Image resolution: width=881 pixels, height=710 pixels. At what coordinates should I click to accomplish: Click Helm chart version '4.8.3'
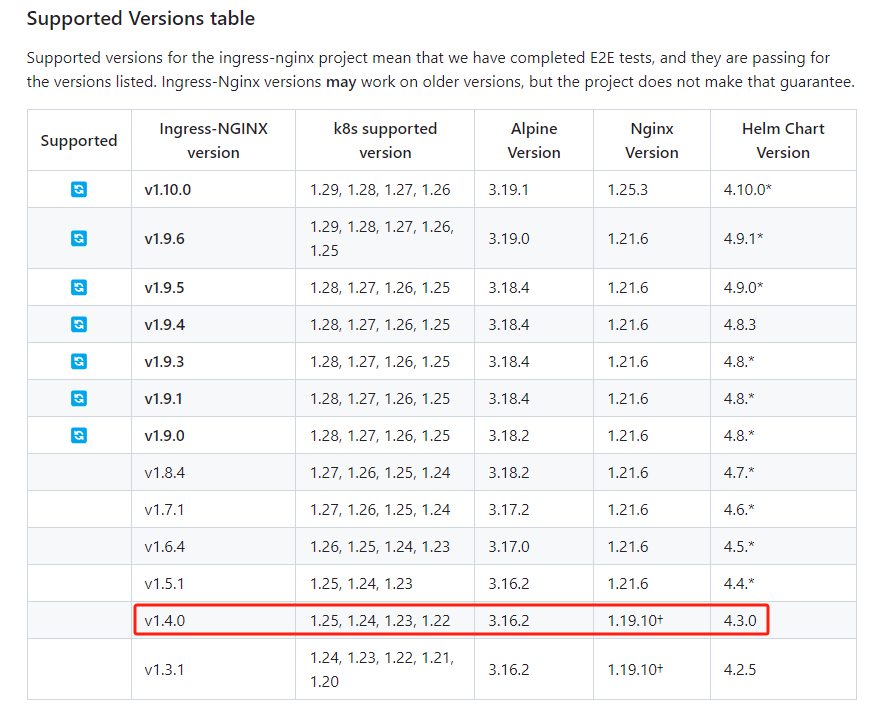[x=740, y=325]
